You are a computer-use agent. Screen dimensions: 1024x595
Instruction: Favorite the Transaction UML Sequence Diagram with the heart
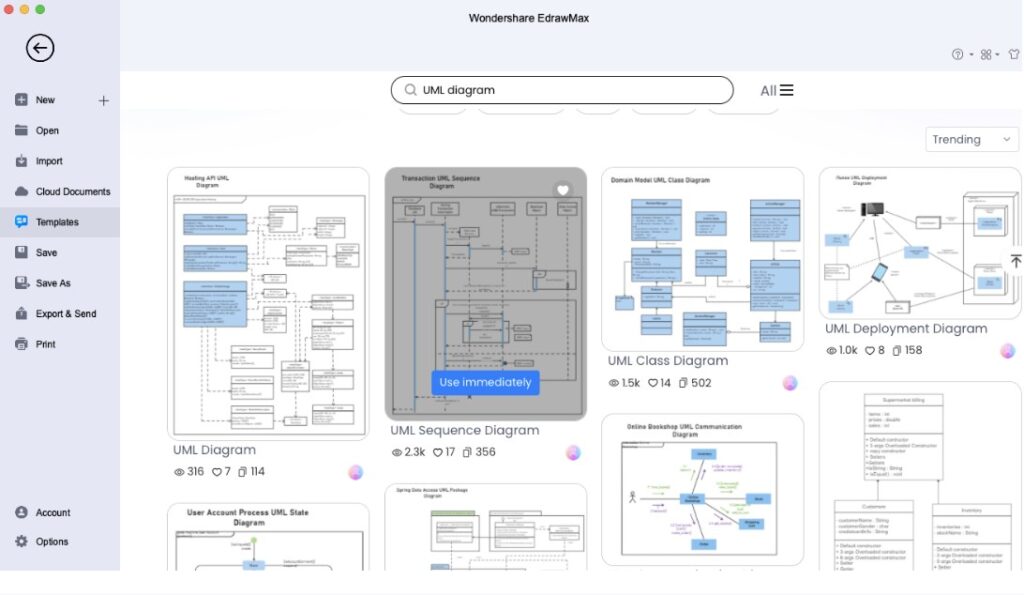(561, 188)
